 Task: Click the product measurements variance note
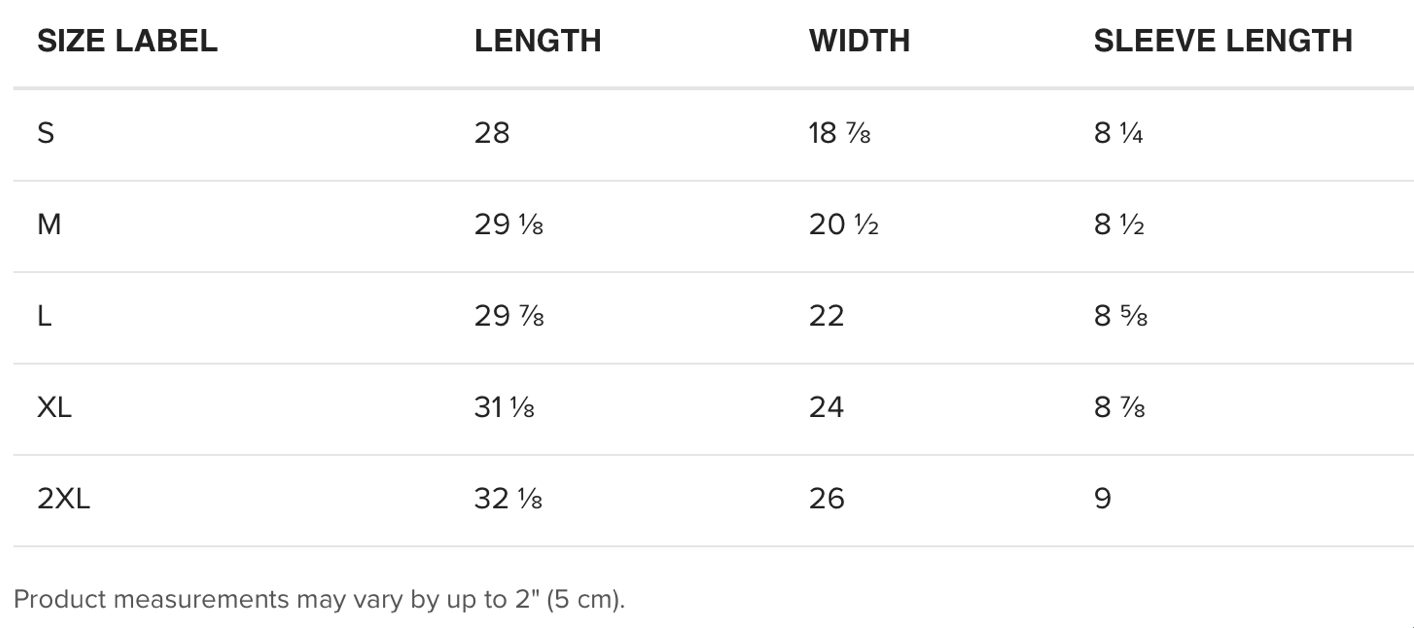319,600
